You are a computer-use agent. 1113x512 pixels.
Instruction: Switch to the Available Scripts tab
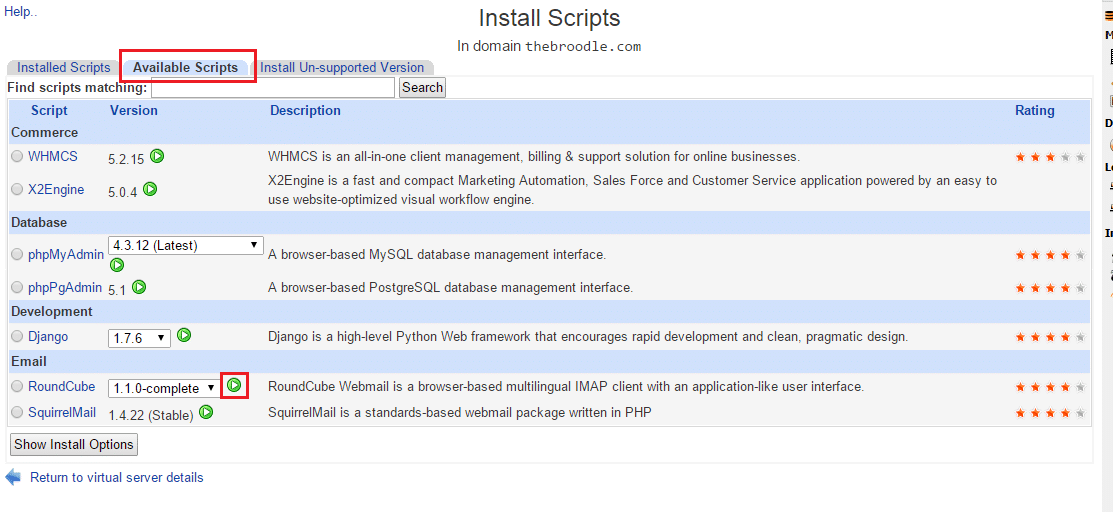(x=185, y=67)
